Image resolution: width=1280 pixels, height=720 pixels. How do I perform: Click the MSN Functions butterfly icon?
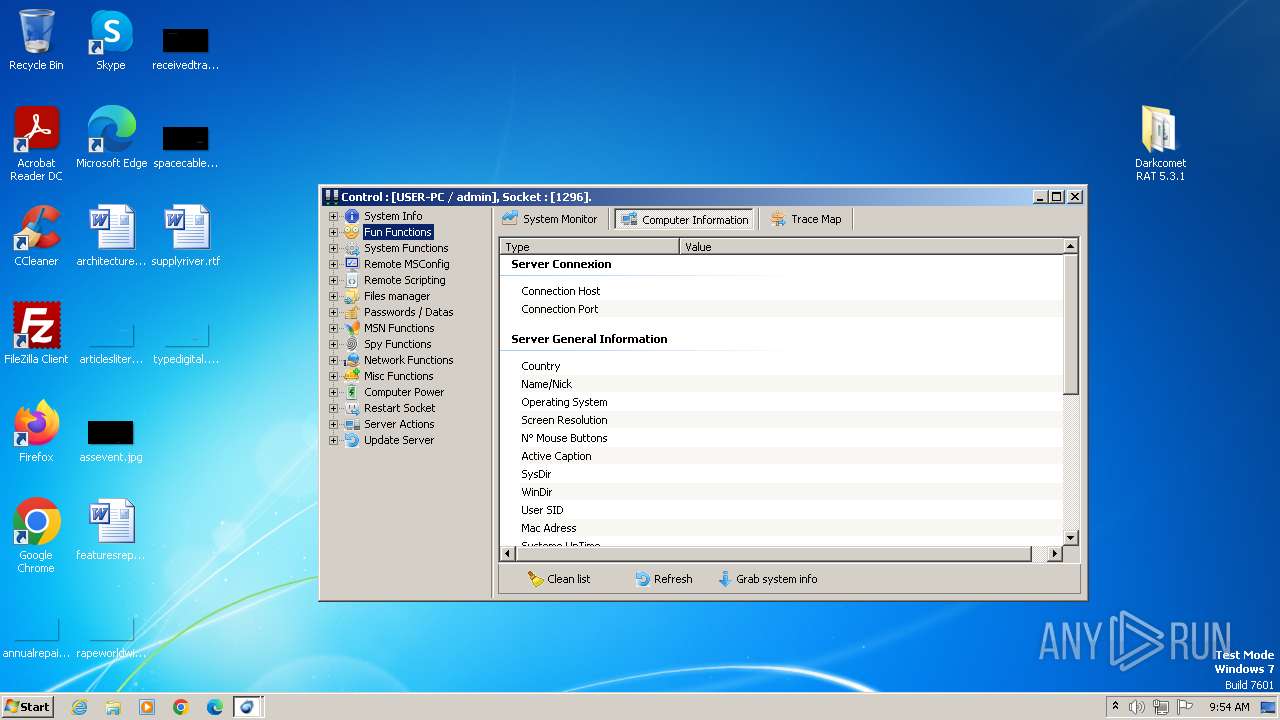tap(352, 328)
